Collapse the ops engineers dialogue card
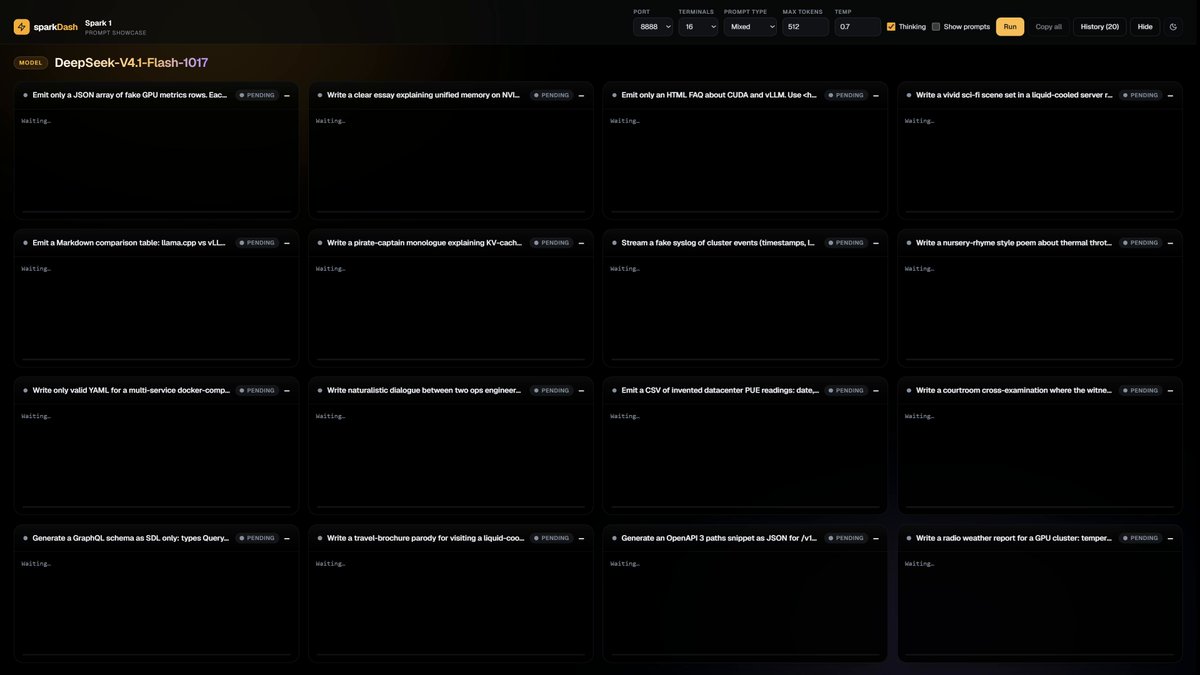Image resolution: width=1200 pixels, height=675 pixels. [x=581, y=390]
